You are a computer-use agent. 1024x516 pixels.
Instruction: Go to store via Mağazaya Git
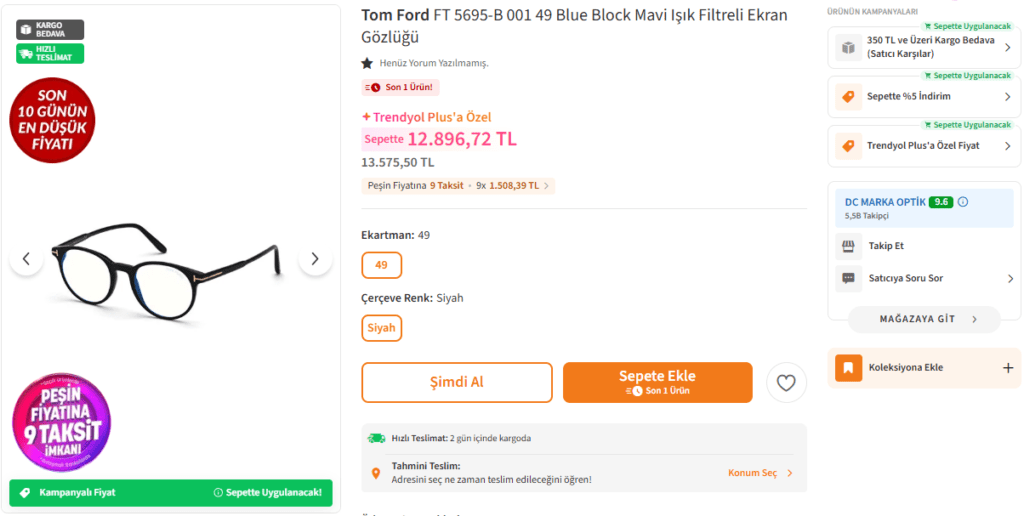[923, 319]
